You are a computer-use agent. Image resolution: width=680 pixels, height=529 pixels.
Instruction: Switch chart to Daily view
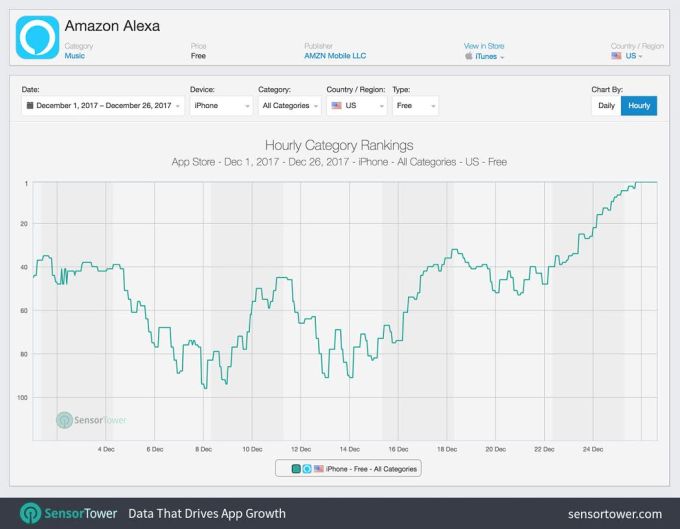(x=606, y=105)
